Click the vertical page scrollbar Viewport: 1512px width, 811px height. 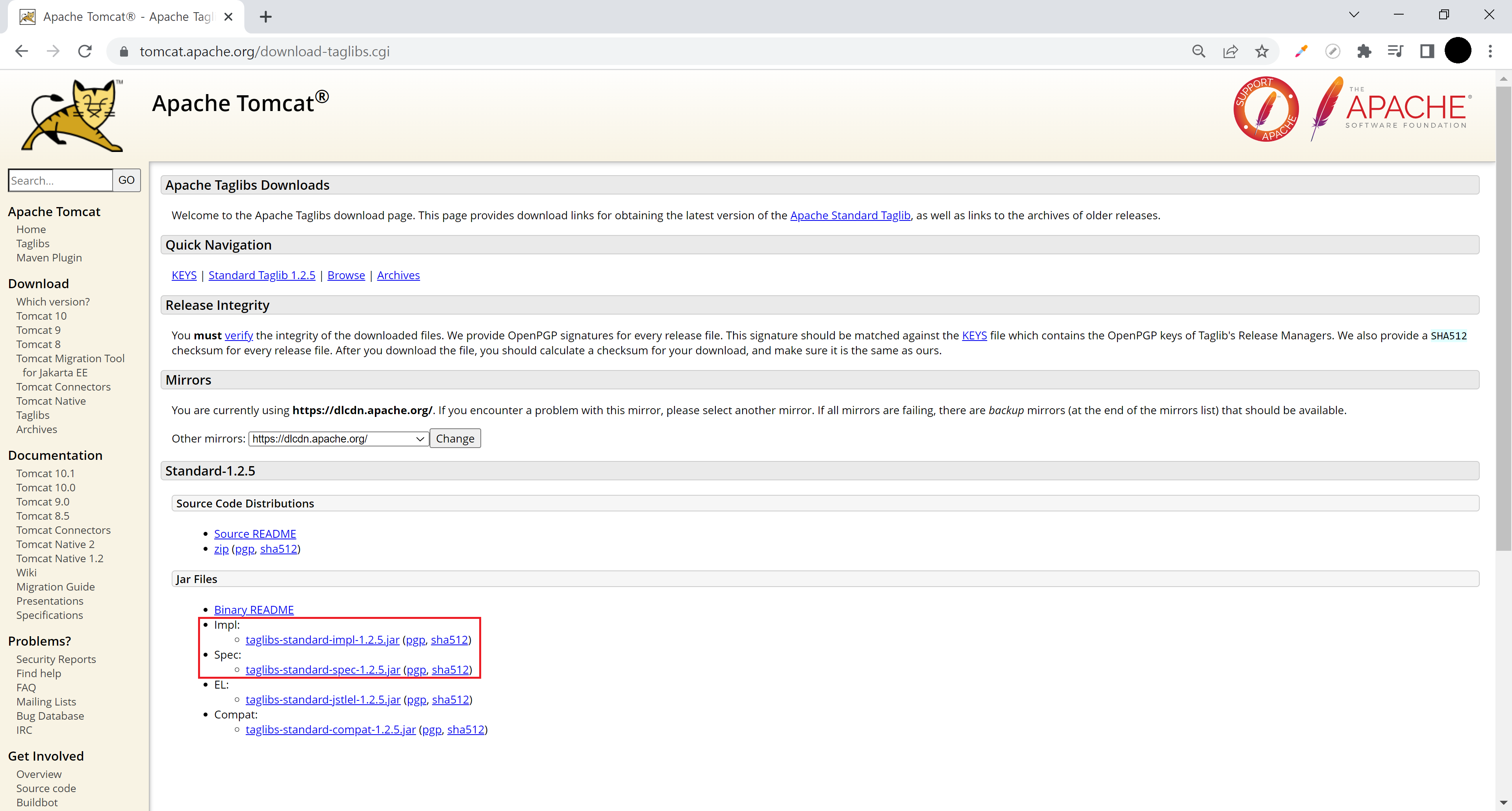coord(1503,317)
